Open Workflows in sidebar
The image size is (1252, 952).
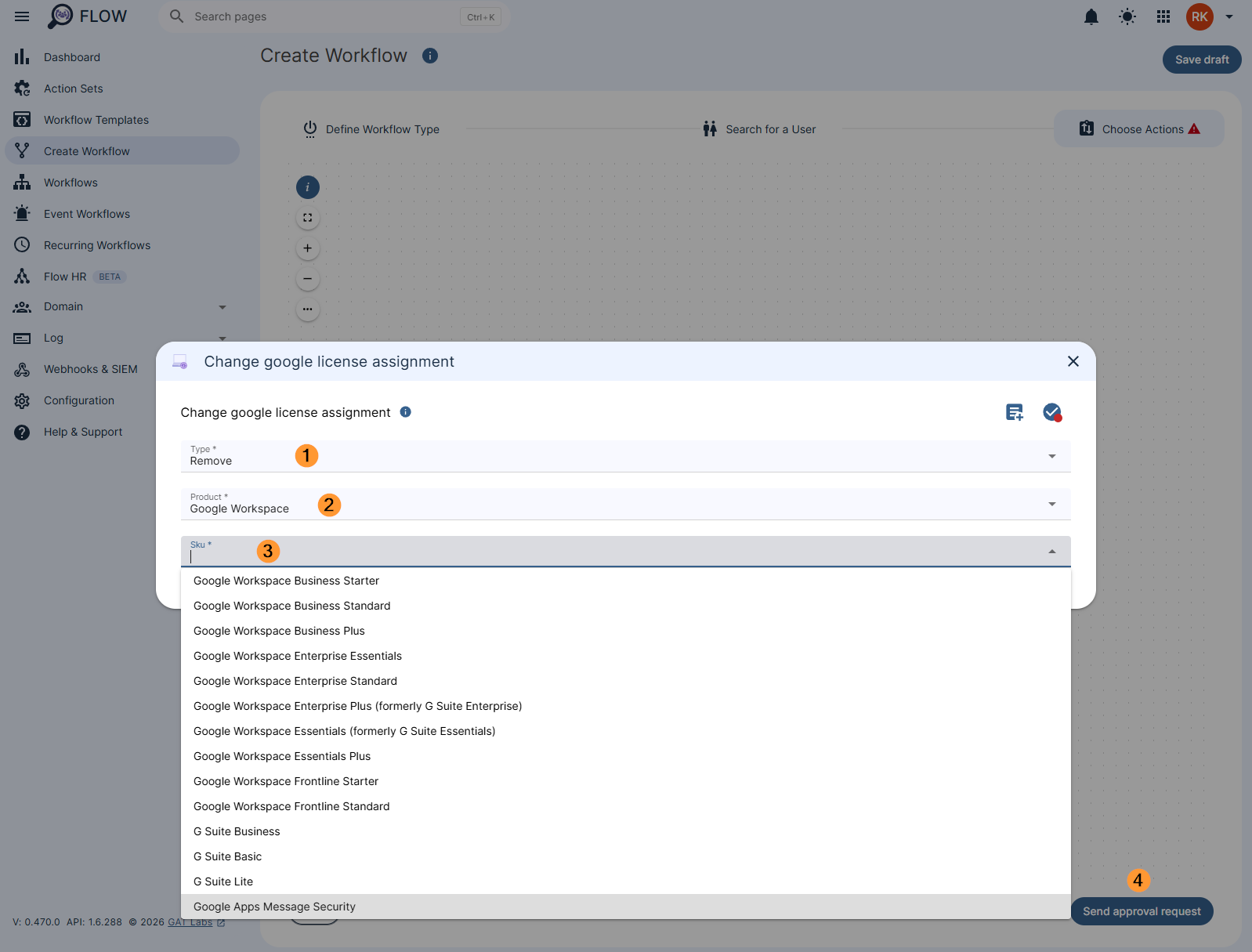tap(122, 183)
